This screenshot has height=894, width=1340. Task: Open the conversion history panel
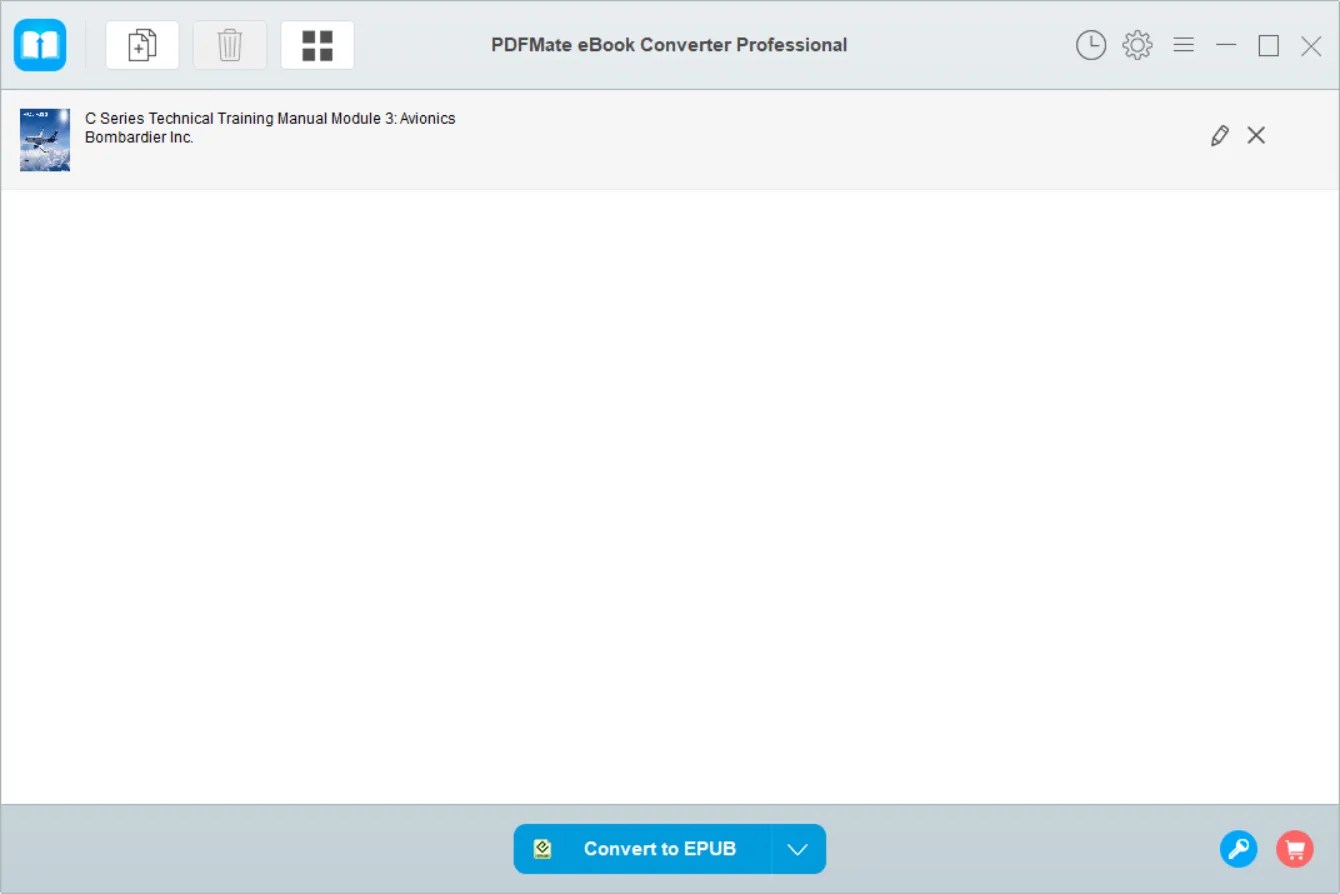[1091, 44]
